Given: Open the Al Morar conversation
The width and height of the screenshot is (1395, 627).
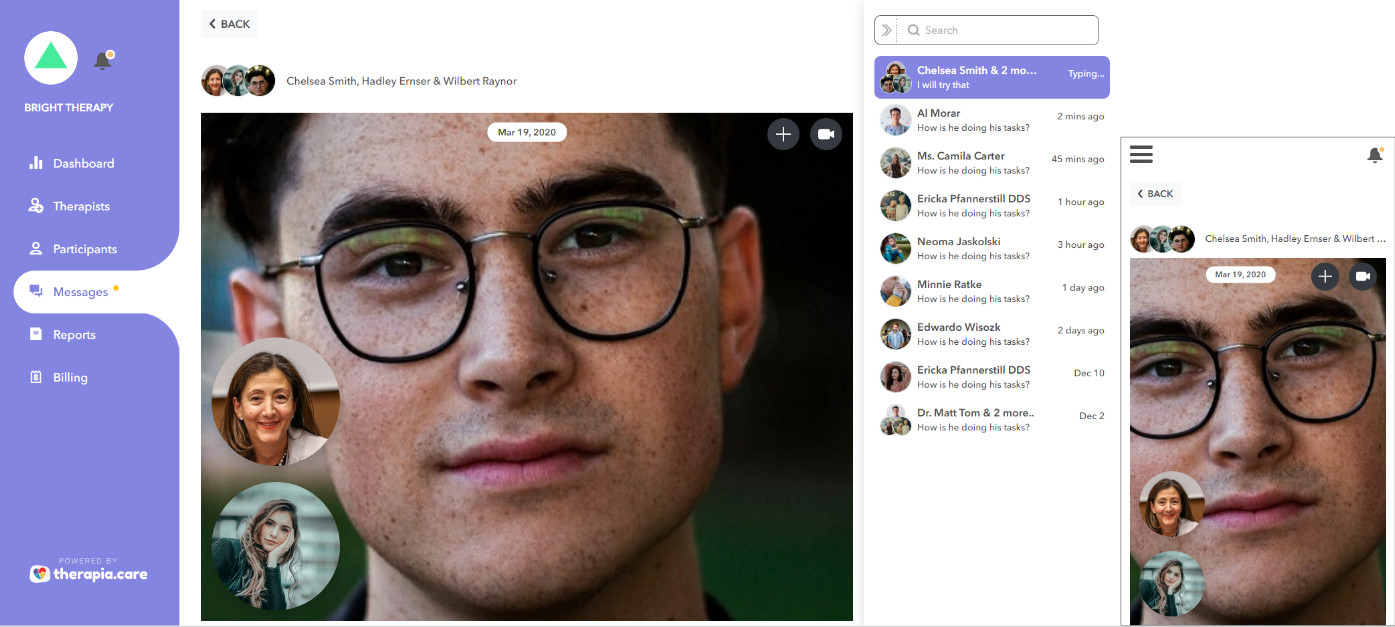Looking at the screenshot, I should coord(991,121).
